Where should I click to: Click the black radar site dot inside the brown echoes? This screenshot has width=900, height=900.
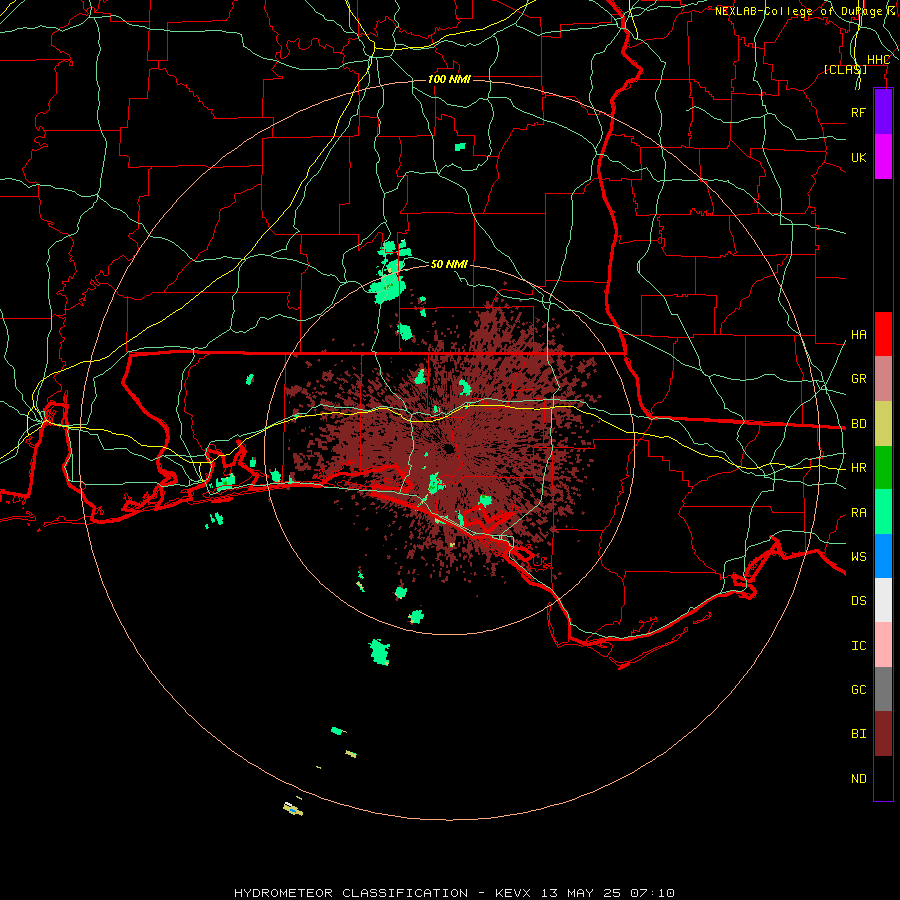[x=449, y=448]
